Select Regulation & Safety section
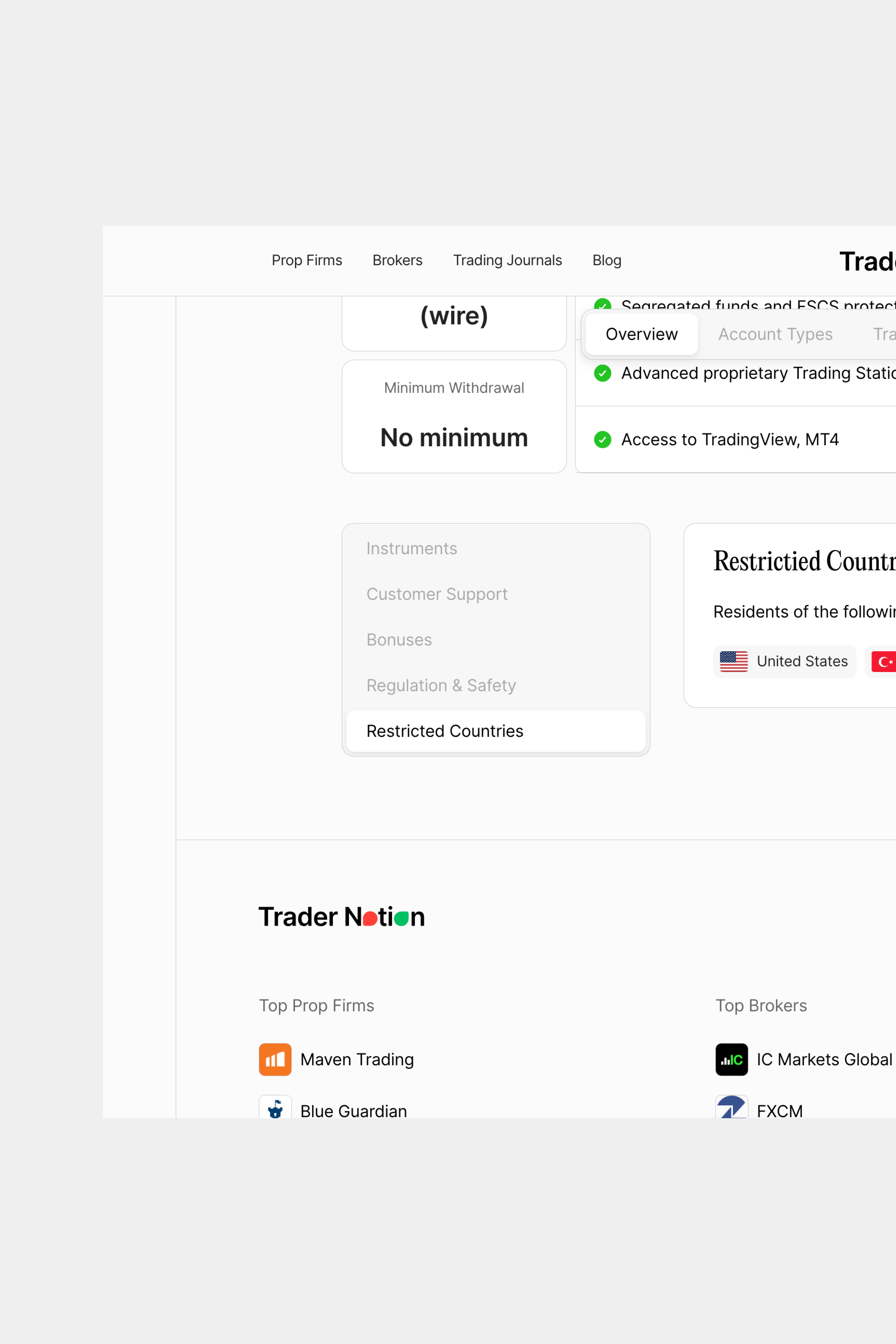 click(441, 686)
